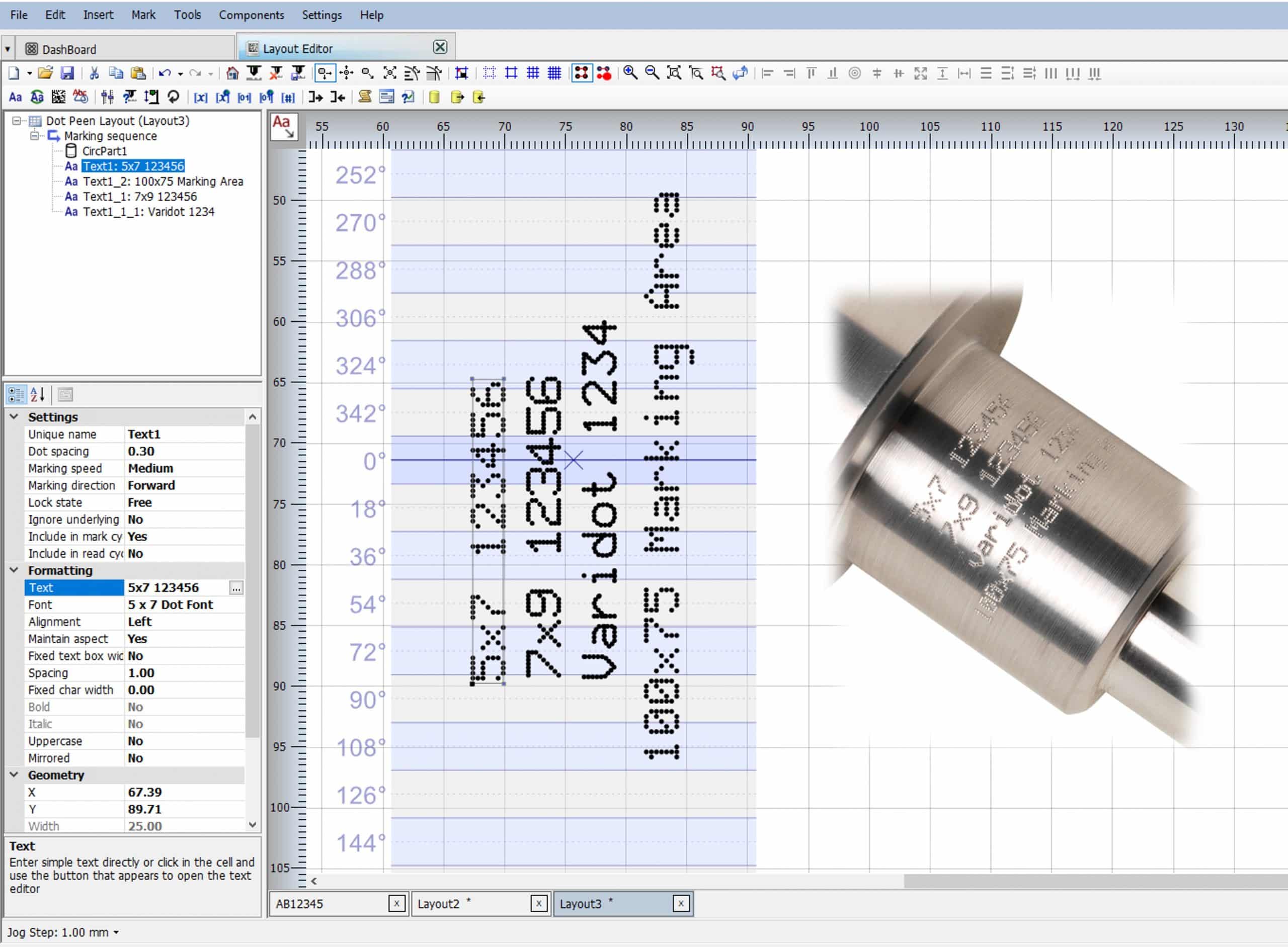1288x947 pixels.
Task: Switch to the DashBoard tab
Action: 125,49
